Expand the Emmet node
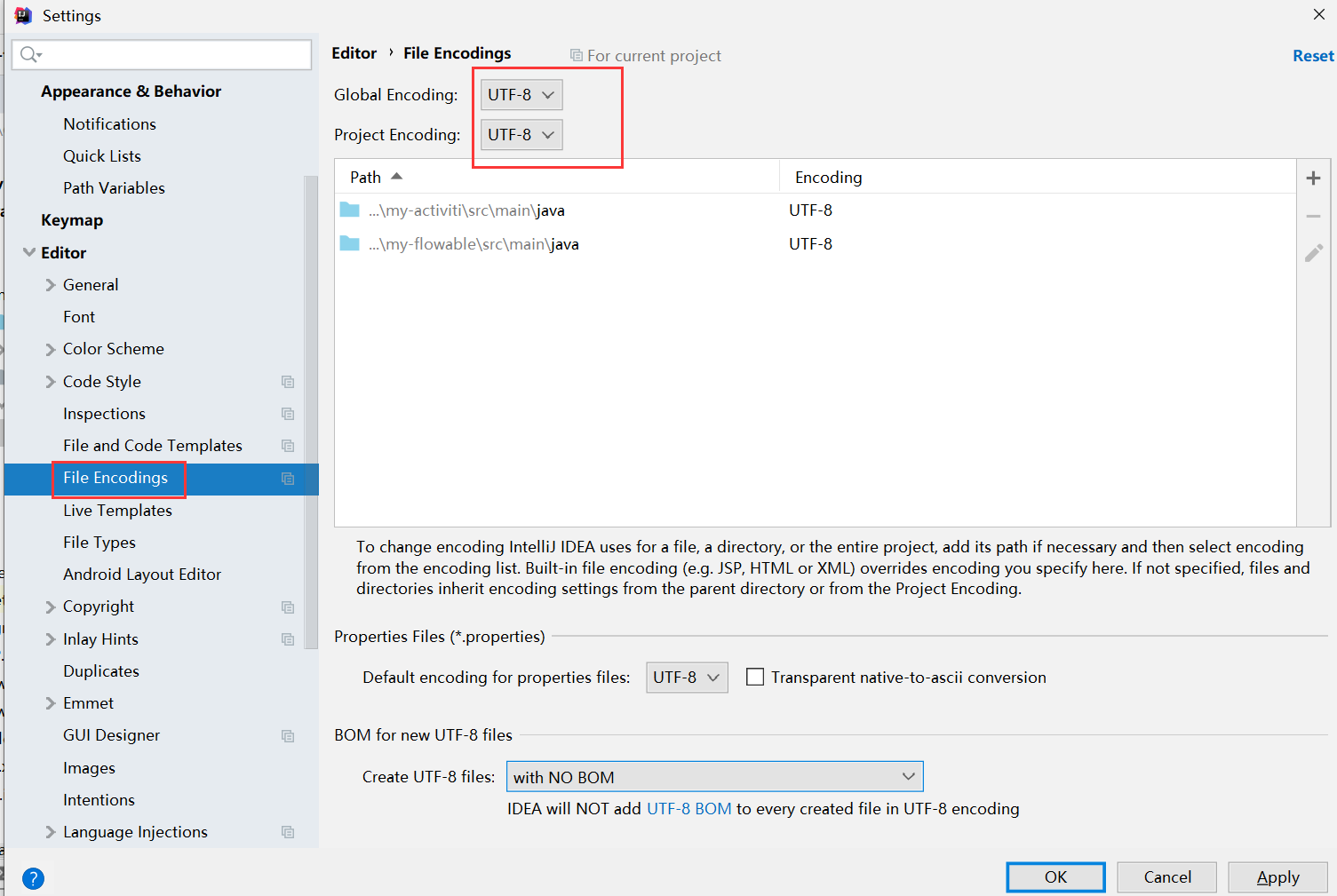The width and height of the screenshot is (1337, 896). point(51,704)
